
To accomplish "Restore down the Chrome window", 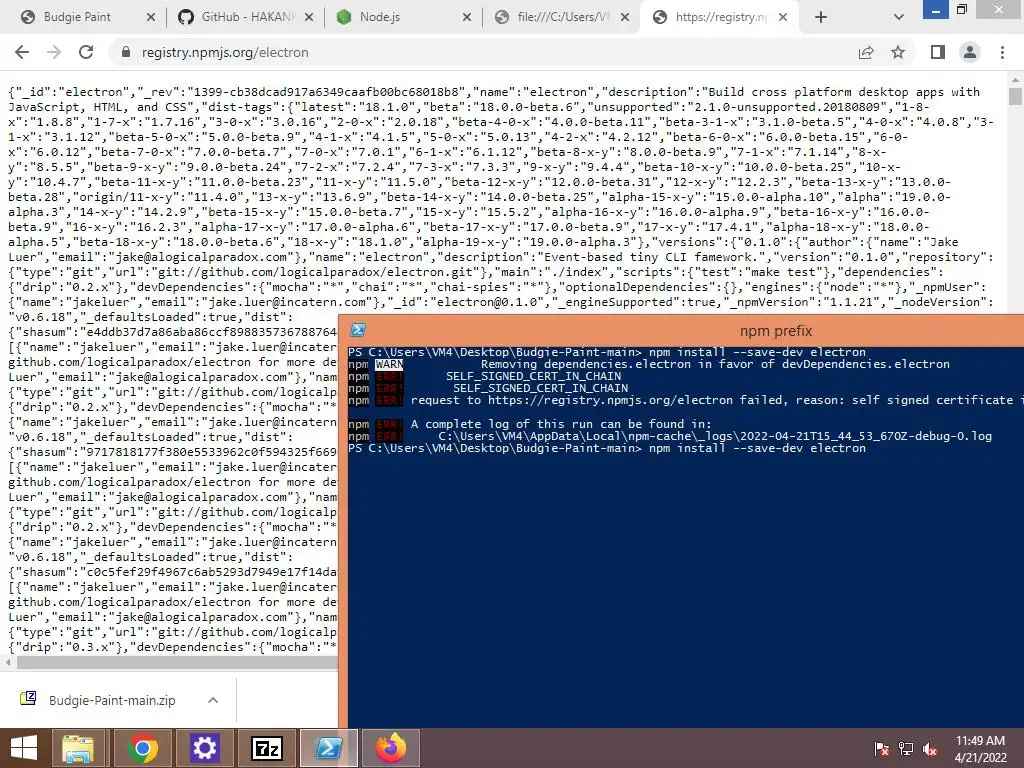I will click(x=961, y=9).
